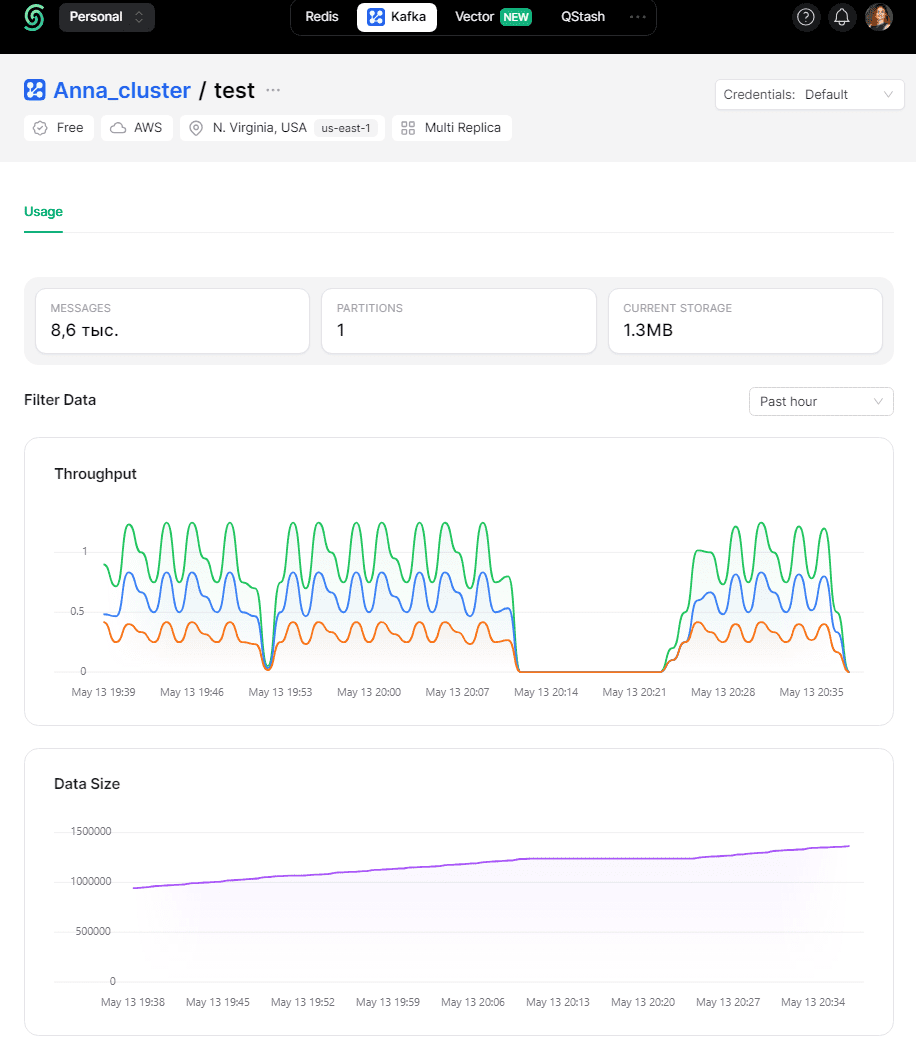Click the Upstash logo icon
The height and width of the screenshot is (1052, 916).
click(34, 17)
